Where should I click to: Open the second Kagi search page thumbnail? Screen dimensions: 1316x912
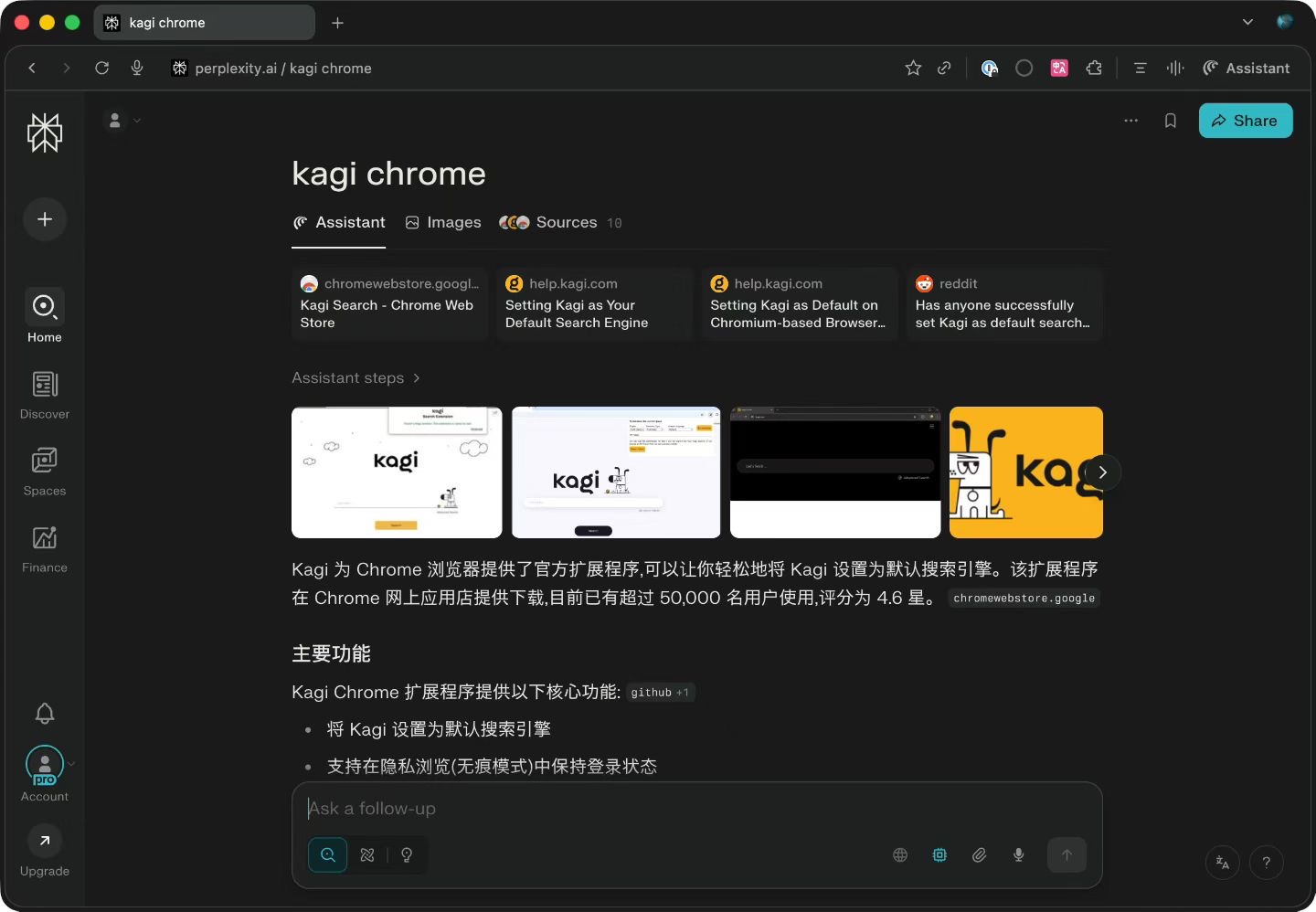(616, 472)
